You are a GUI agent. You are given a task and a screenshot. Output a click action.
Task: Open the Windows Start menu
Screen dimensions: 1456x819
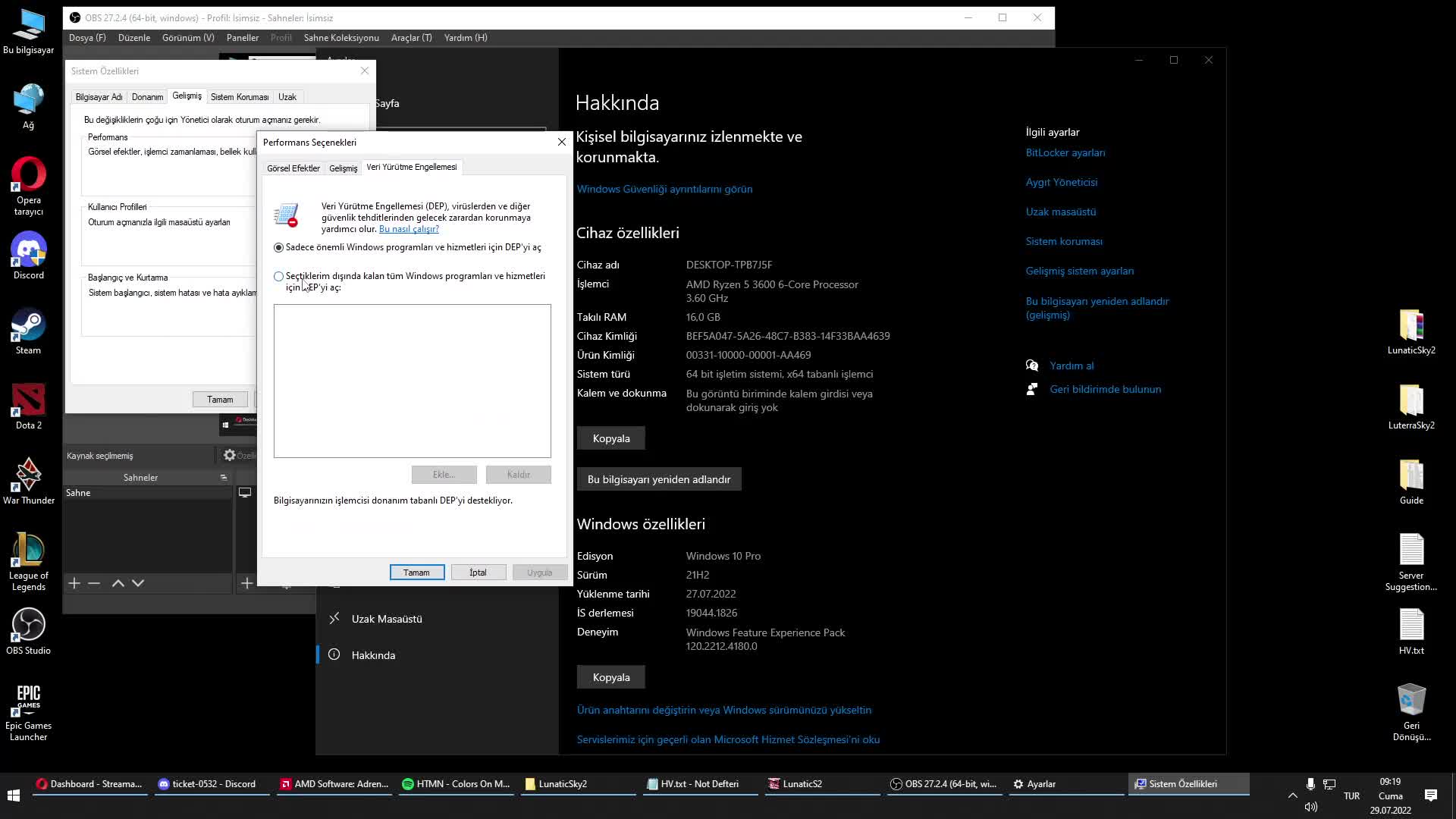click(13, 795)
